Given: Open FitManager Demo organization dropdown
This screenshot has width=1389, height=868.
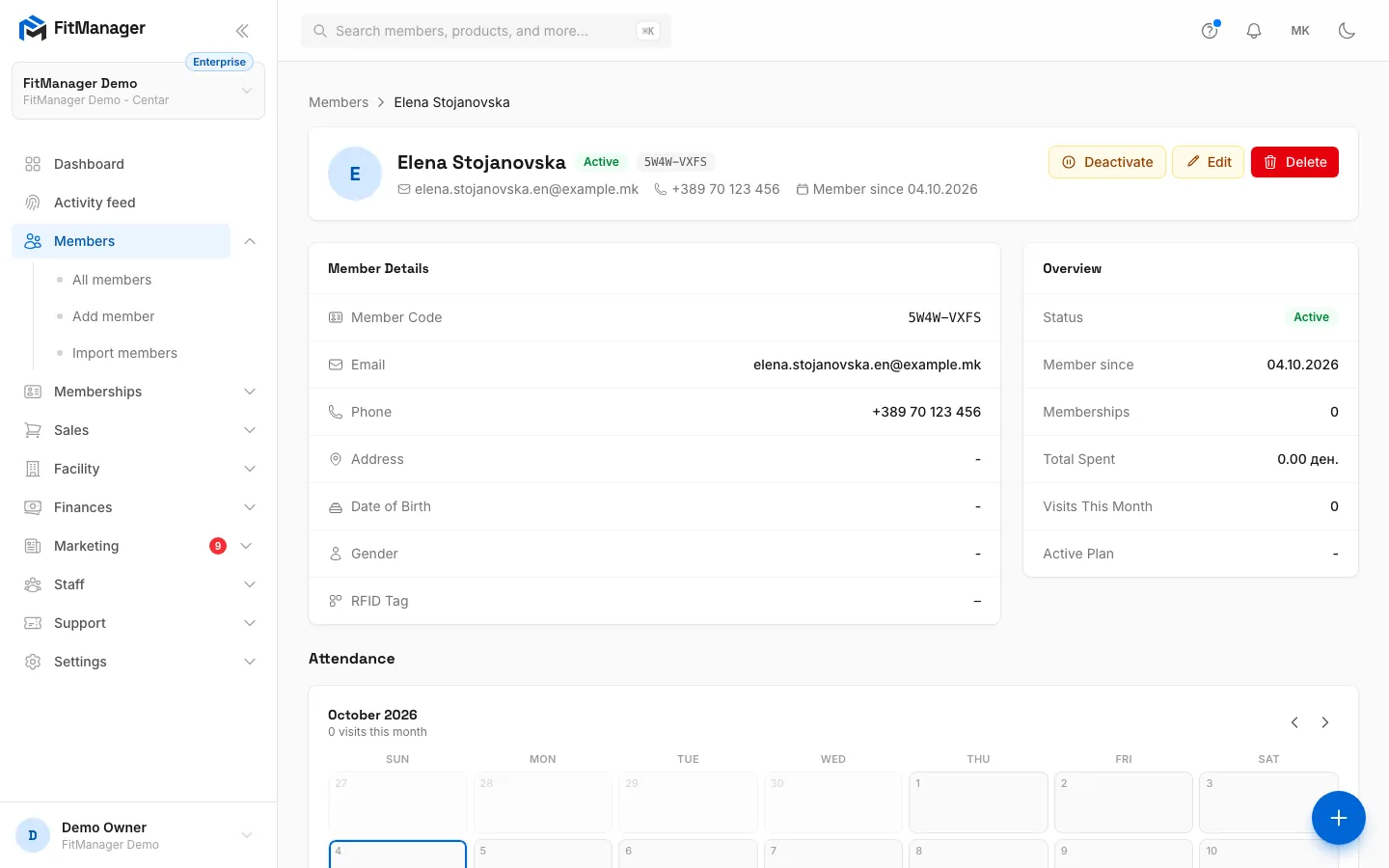Looking at the screenshot, I should tap(138, 91).
